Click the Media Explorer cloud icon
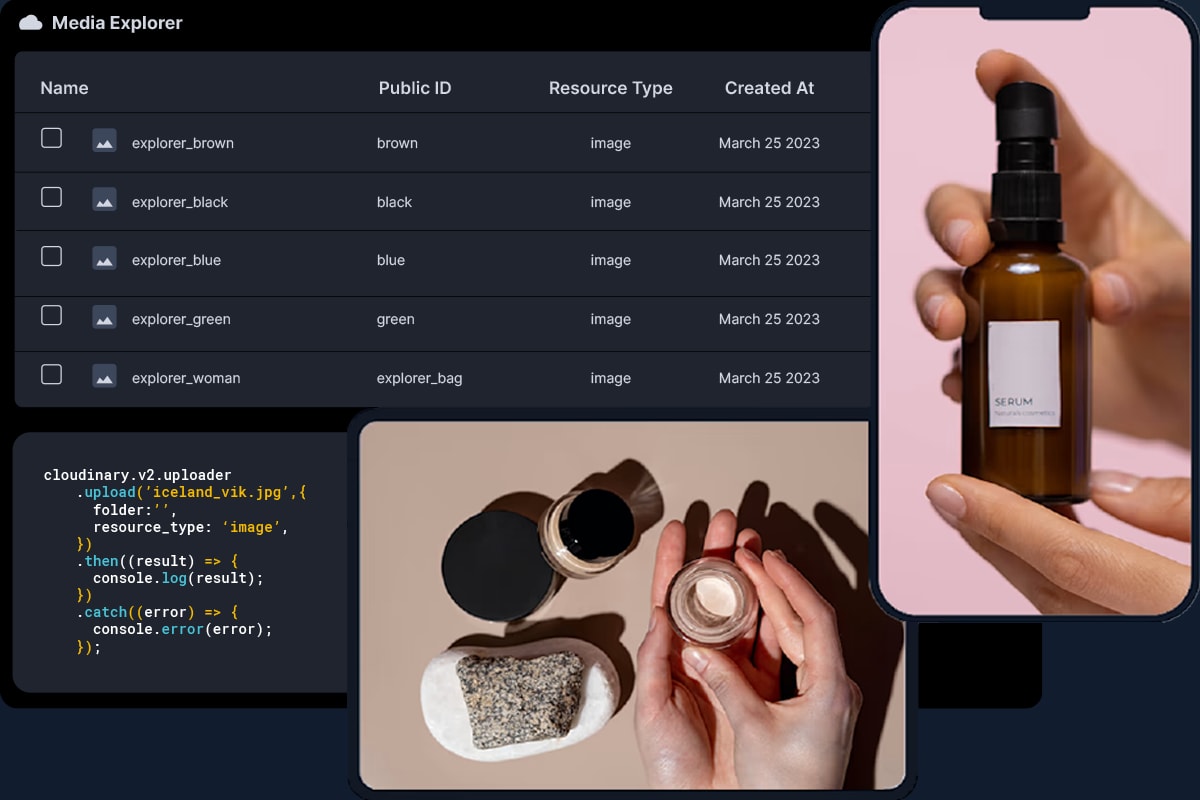Image resolution: width=1200 pixels, height=800 pixels. (x=30, y=22)
